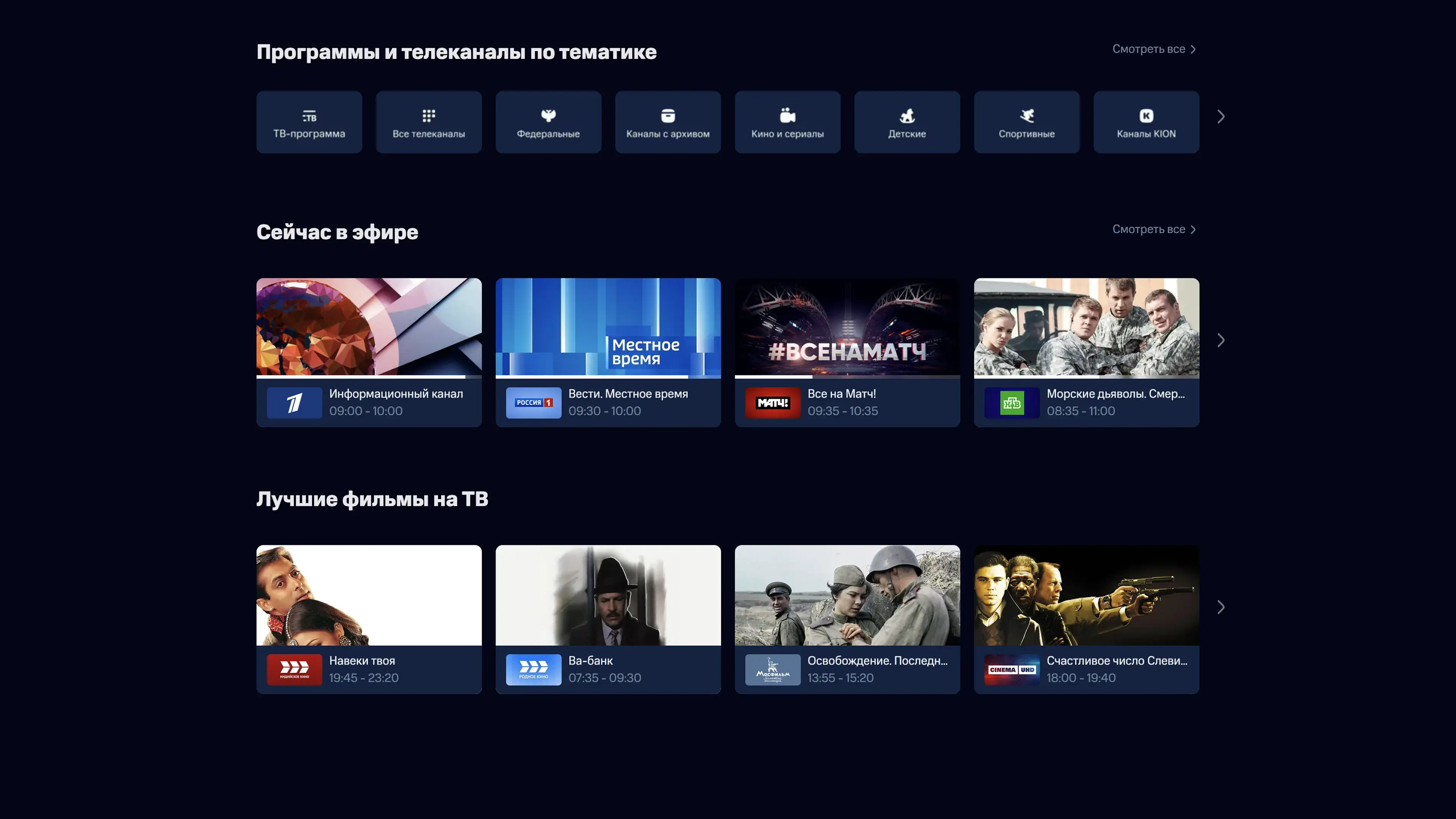Open the Ва-банк movie thumbnail

607,595
